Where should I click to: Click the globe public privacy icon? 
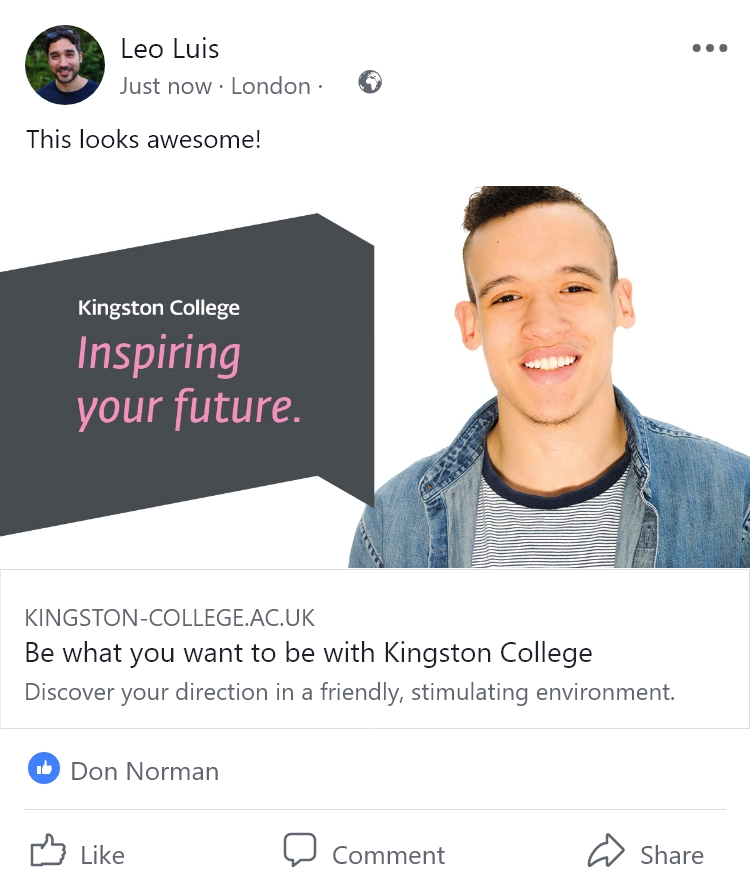[370, 84]
